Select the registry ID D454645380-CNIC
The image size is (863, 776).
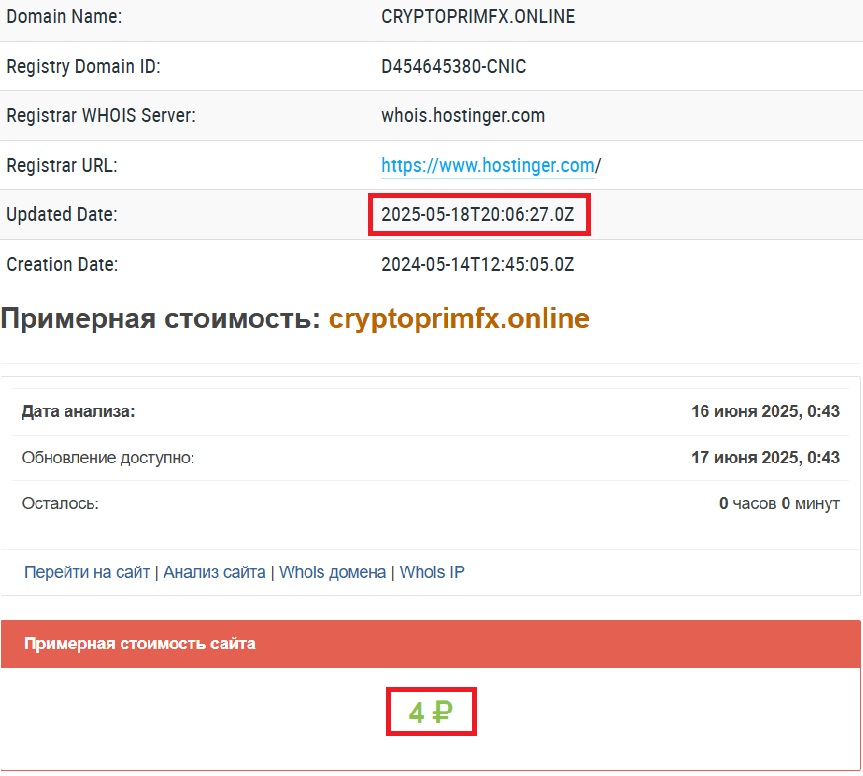point(453,67)
